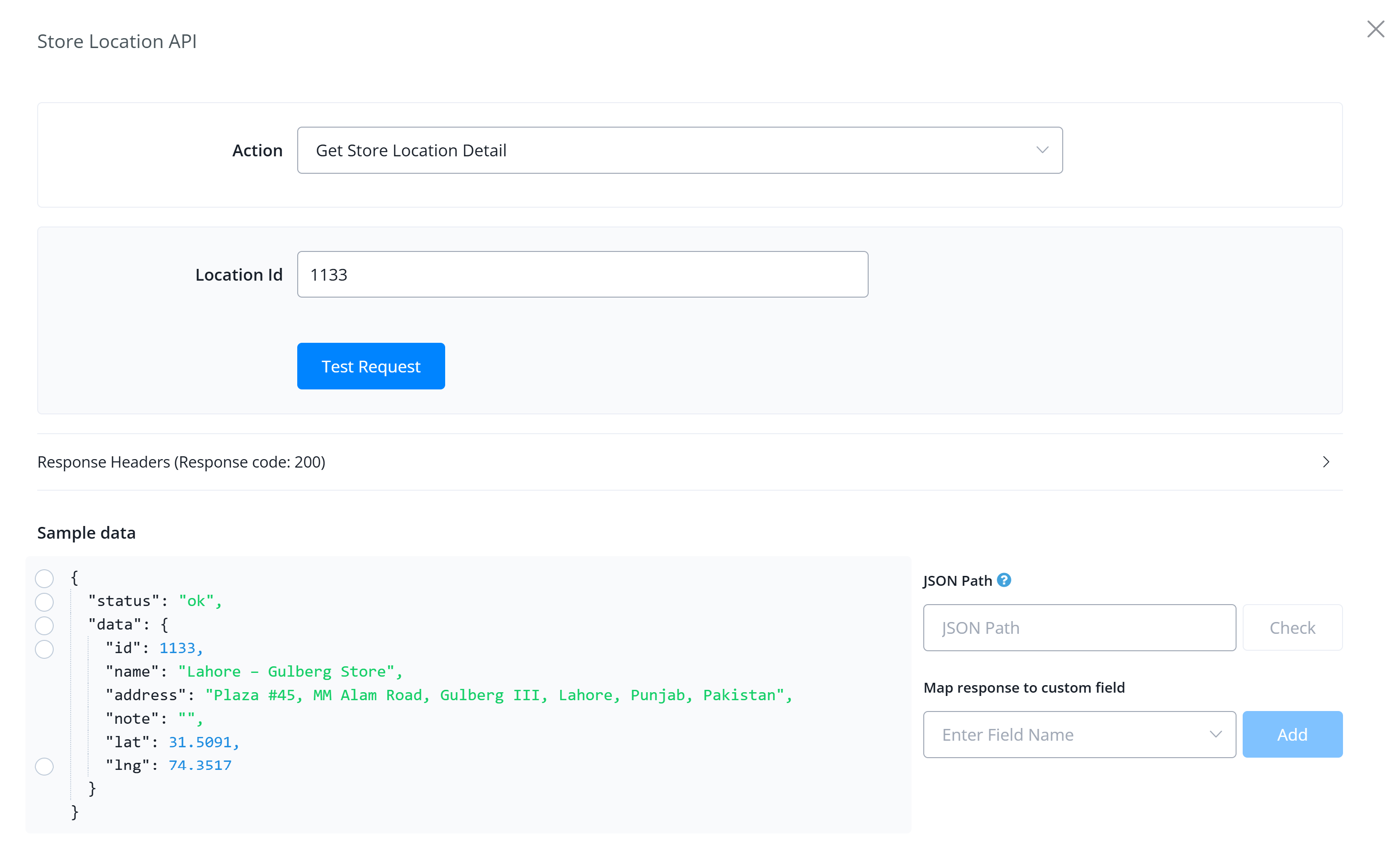Open the Action dropdown
The height and width of the screenshot is (849, 1400).
tap(680, 150)
